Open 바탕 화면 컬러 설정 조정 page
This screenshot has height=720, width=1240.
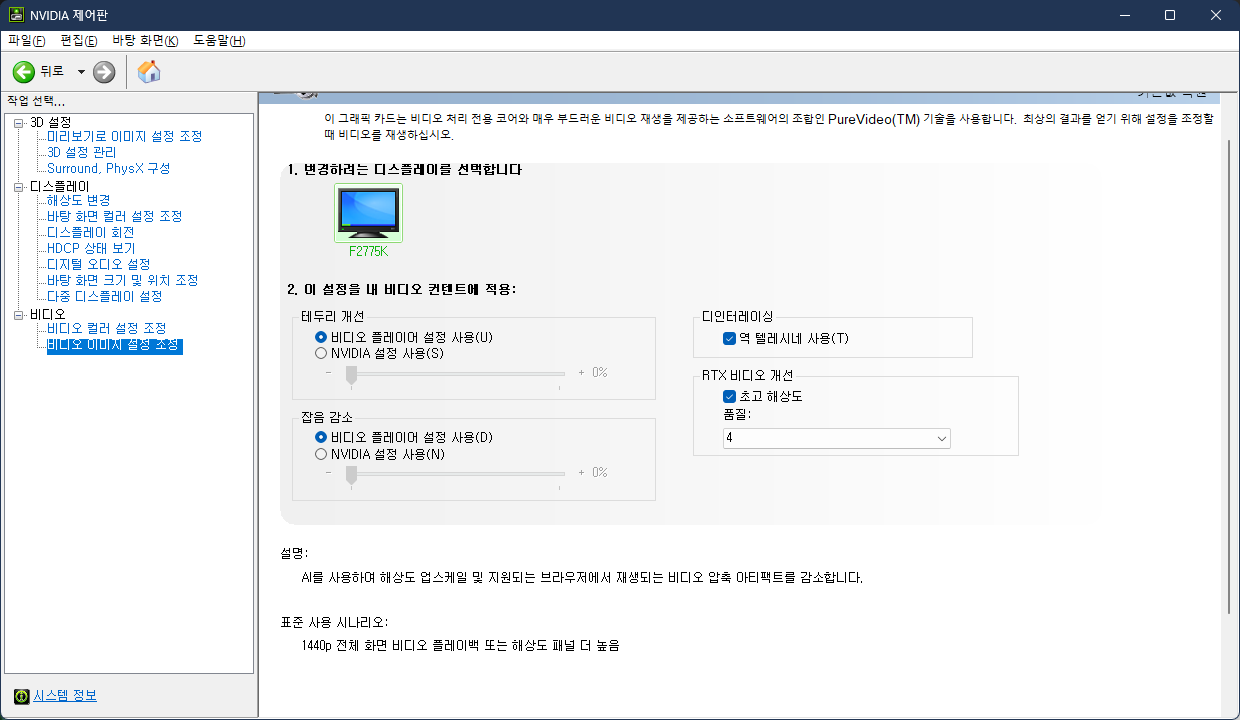[115, 216]
